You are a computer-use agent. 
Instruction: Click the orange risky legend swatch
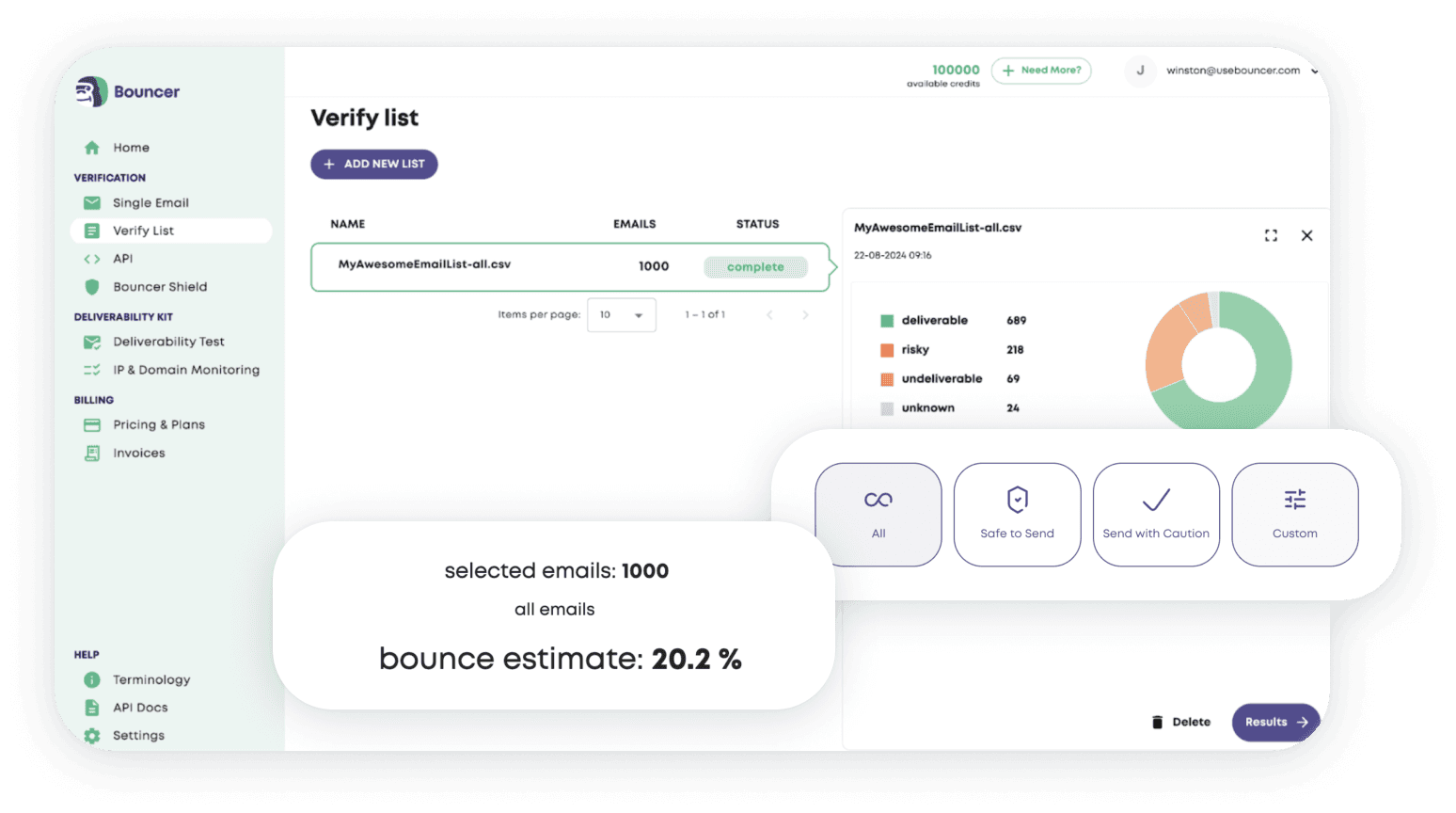pyautogui.click(x=886, y=350)
